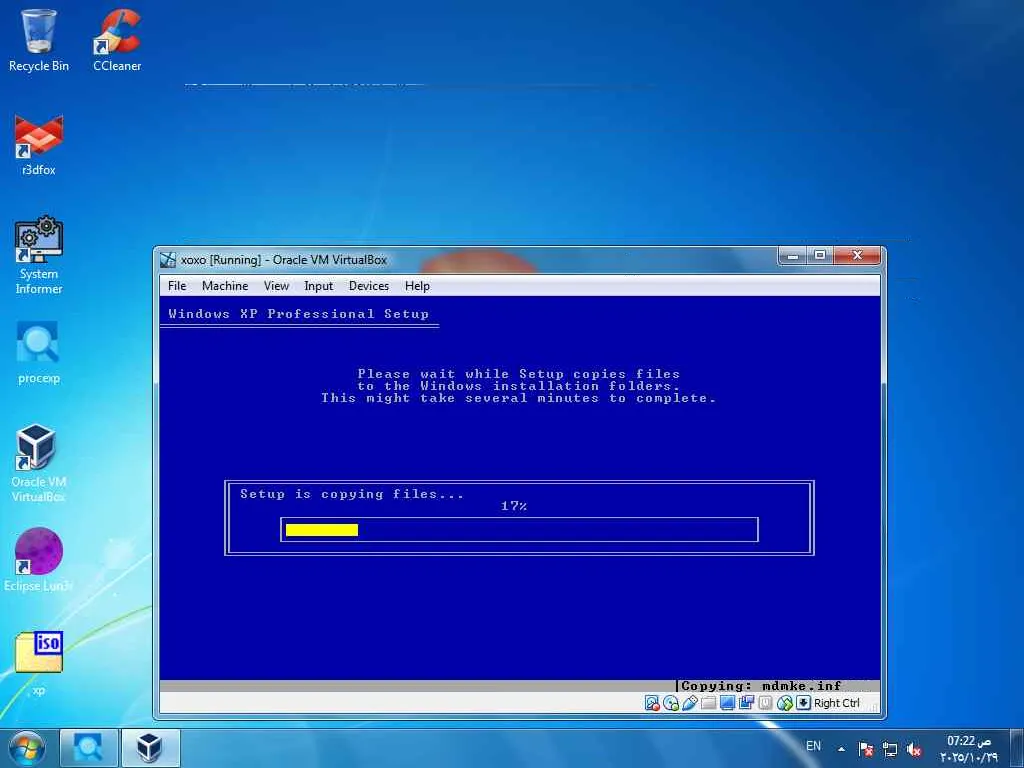This screenshot has height=768, width=1024.
Task: Click the 17% progress text
Action: [x=514, y=506]
